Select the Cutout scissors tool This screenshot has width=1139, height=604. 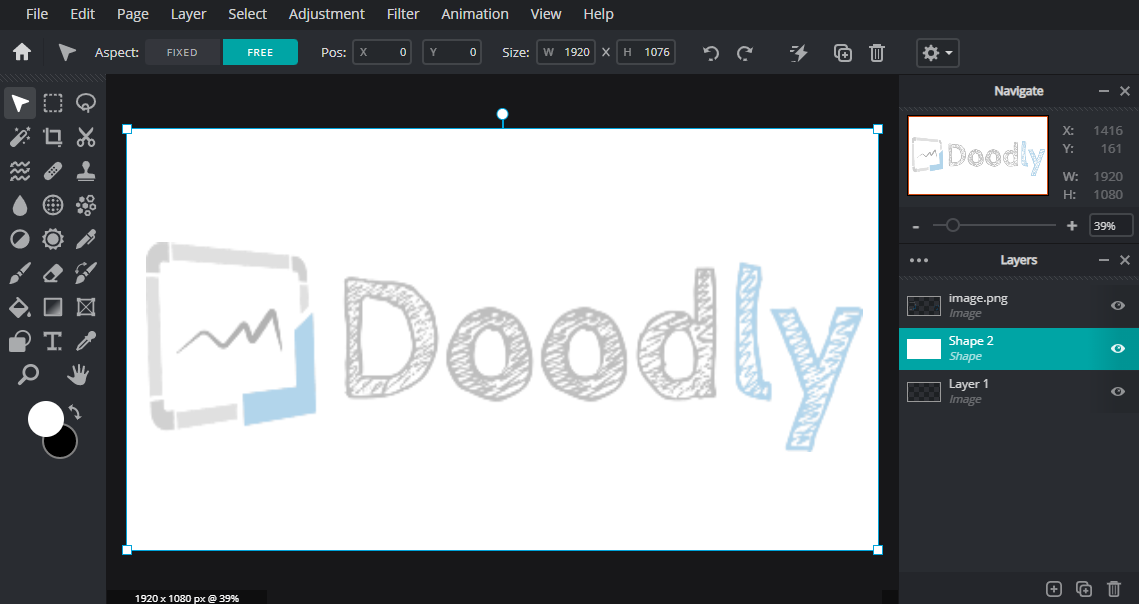click(x=86, y=137)
